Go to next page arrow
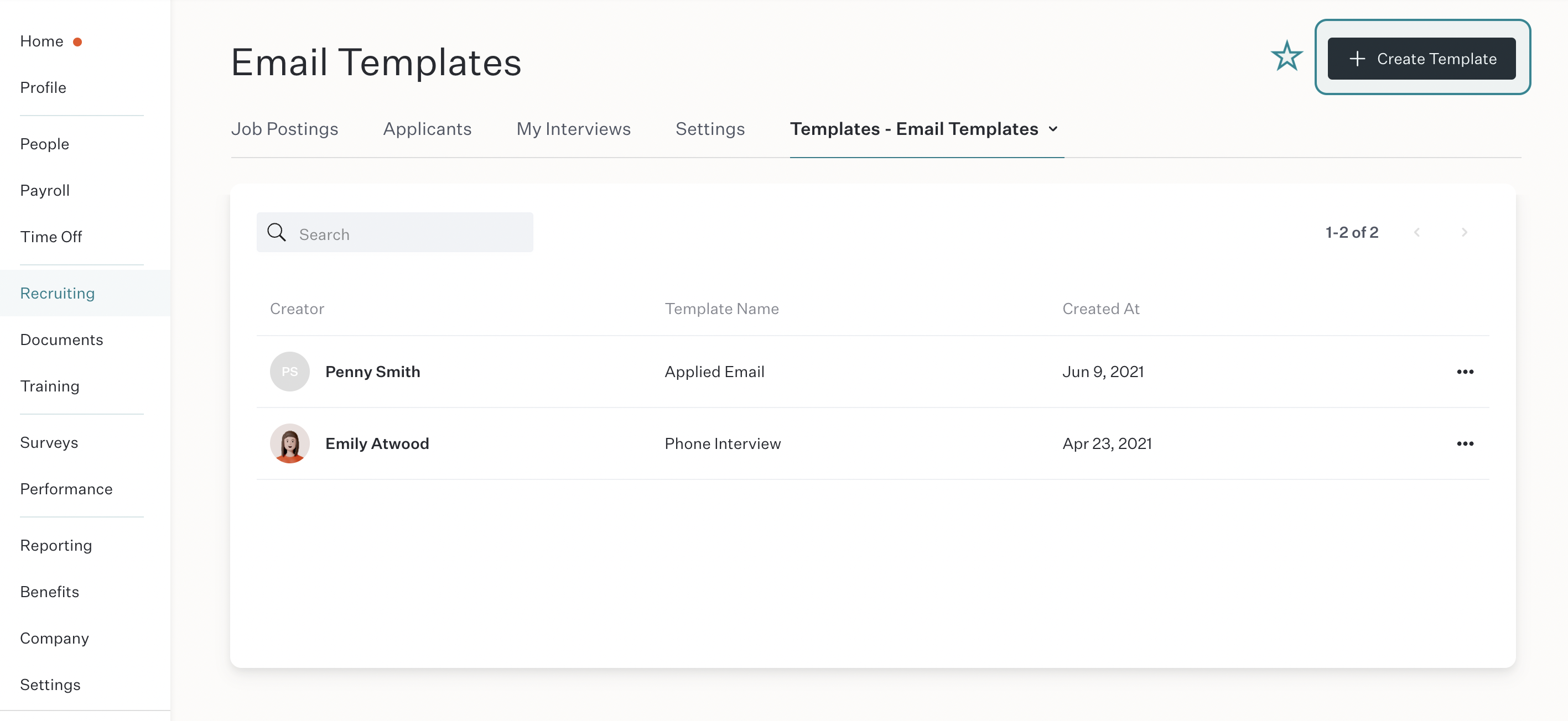Viewport: 1568px width, 721px height. tap(1464, 232)
